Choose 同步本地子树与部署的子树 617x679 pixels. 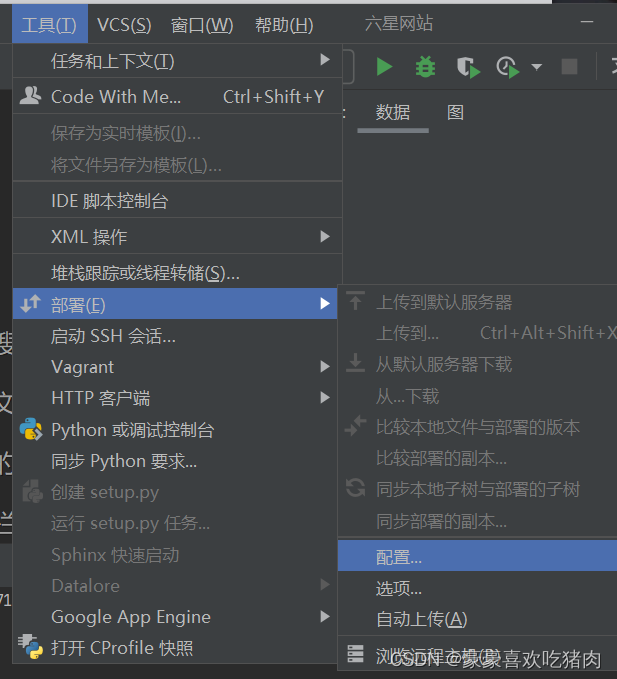coord(478,489)
